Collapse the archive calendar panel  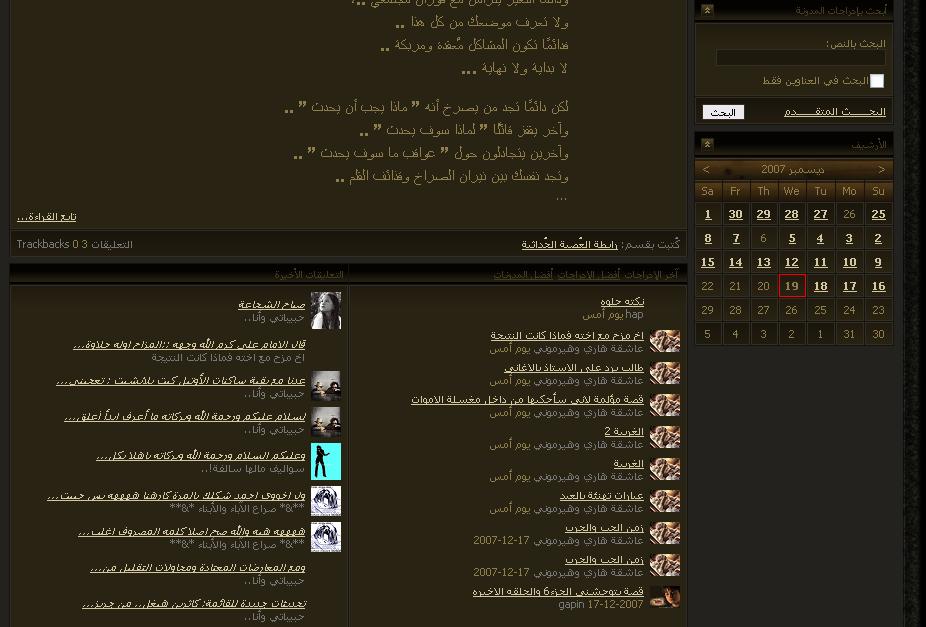[707, 144]
